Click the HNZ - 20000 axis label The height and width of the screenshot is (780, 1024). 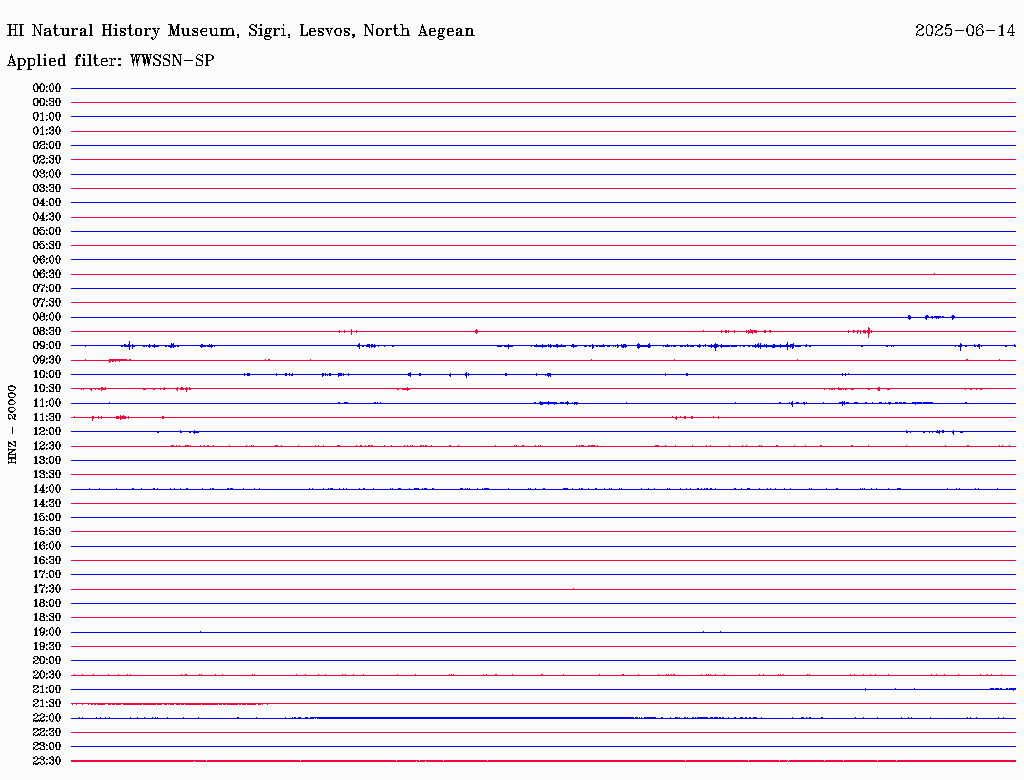[12, 425]
